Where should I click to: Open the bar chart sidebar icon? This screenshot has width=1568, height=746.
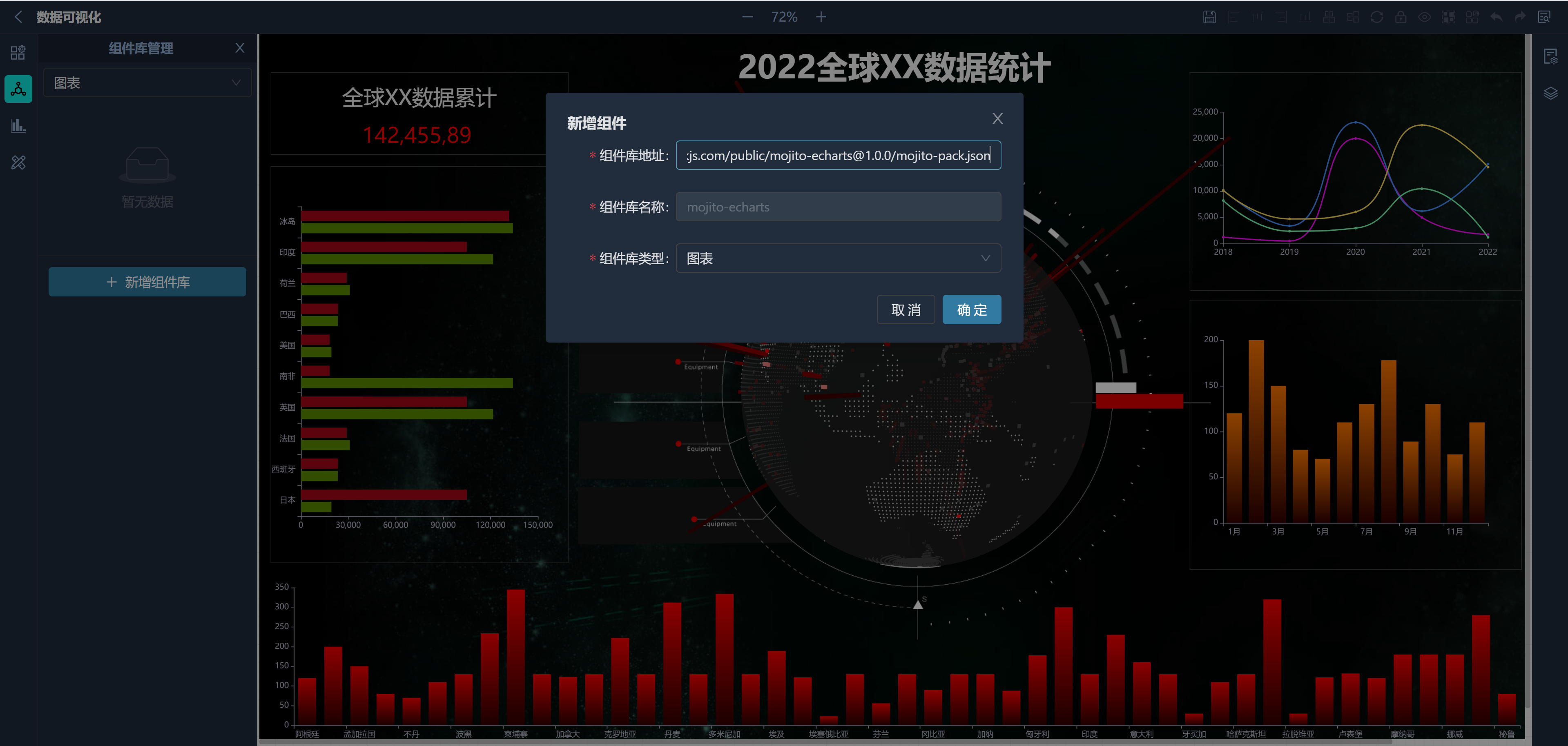(x=18, y=126)
